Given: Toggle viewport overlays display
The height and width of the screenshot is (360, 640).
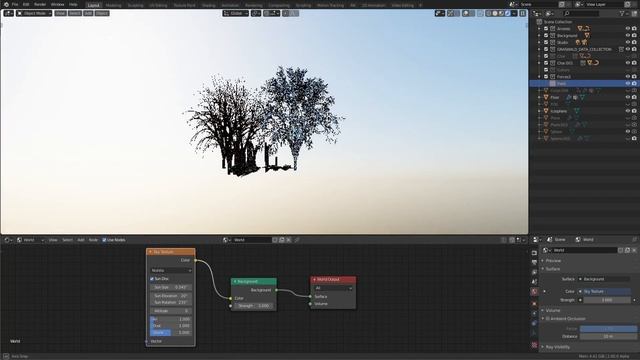Looking at the screenshot, I should [x=466, y=13].
